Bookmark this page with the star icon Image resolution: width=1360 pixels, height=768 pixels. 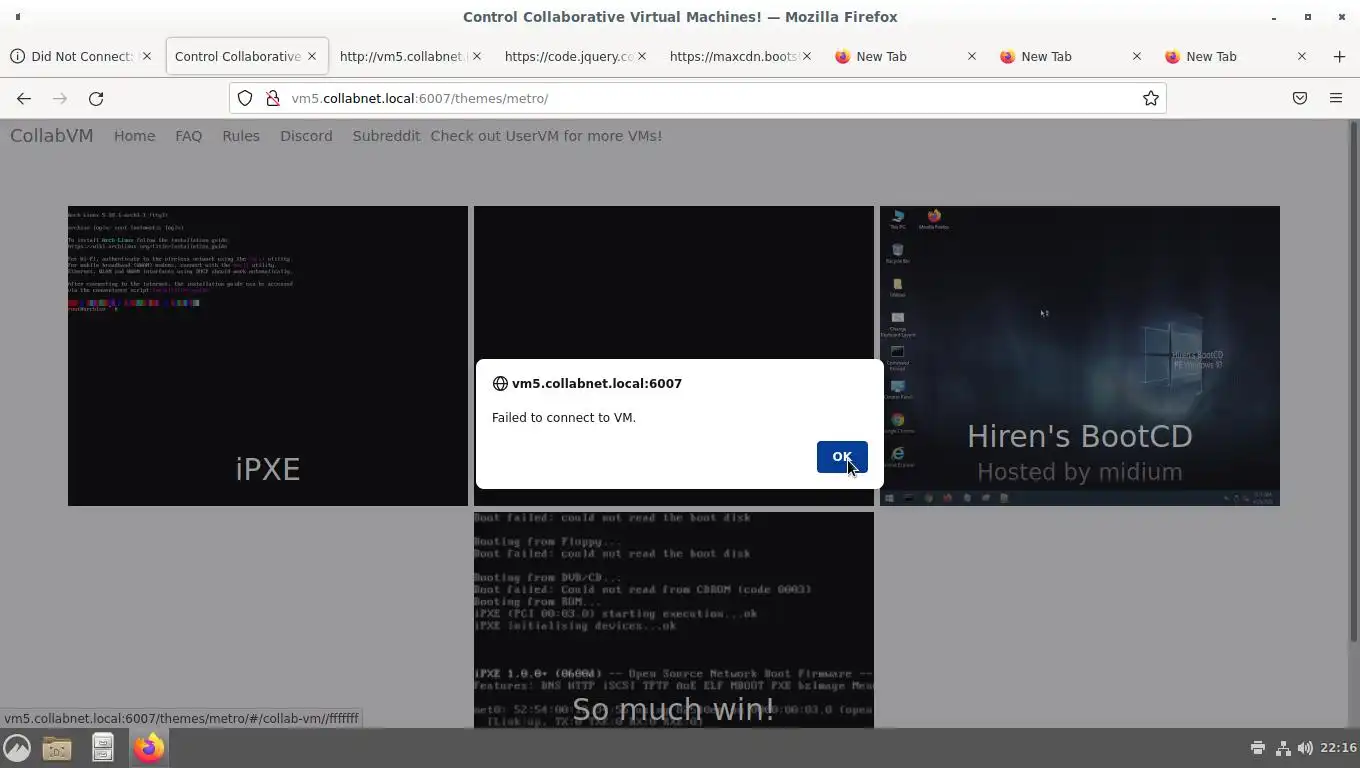(x=1151, y=98)
